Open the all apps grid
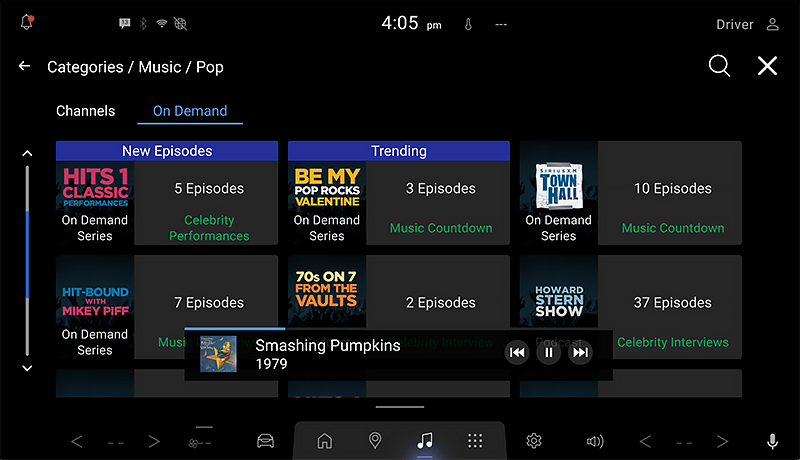Screen dimensions: 800x460 [475, 441]
